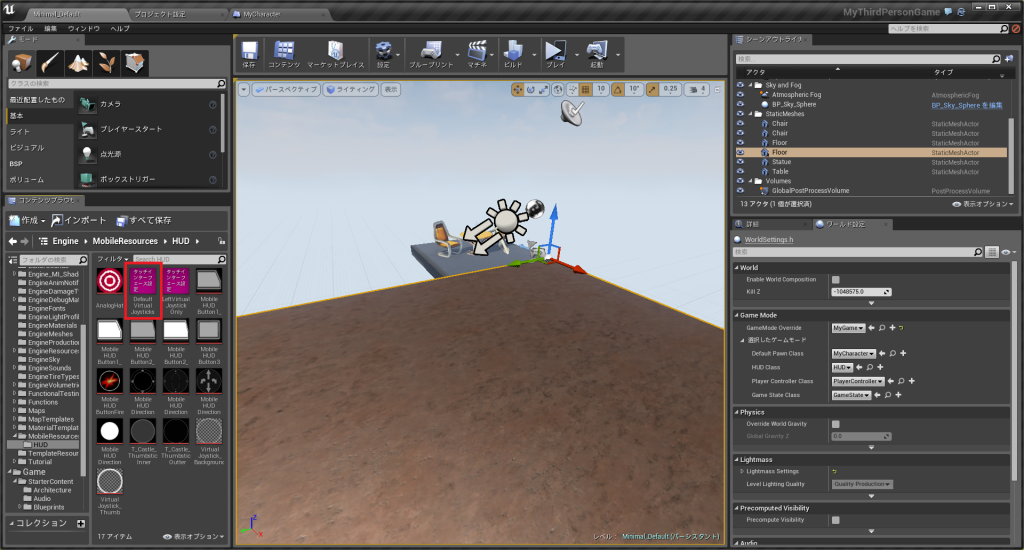Open the ファイル (File) menu
Screen dimensions: 1024x550
(x=20, y=28)
